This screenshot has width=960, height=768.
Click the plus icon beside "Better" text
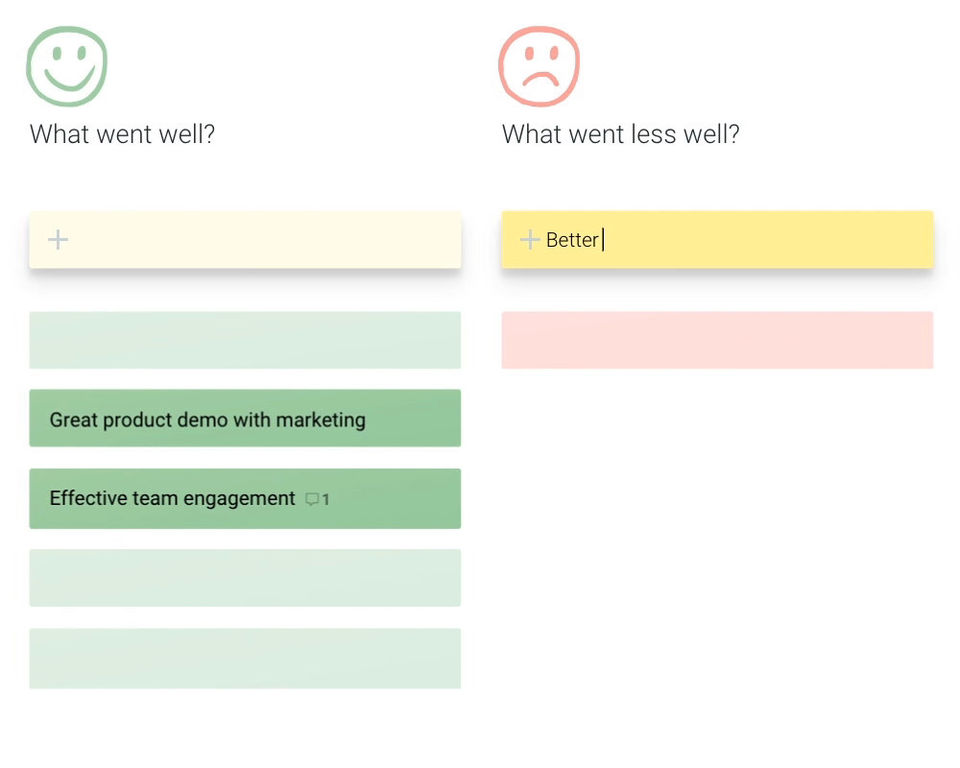click(x=530, y=239)
